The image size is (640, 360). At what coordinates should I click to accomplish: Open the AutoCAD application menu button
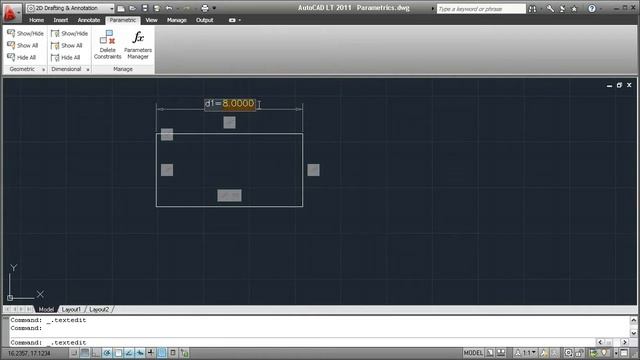[x=11, y=12]
